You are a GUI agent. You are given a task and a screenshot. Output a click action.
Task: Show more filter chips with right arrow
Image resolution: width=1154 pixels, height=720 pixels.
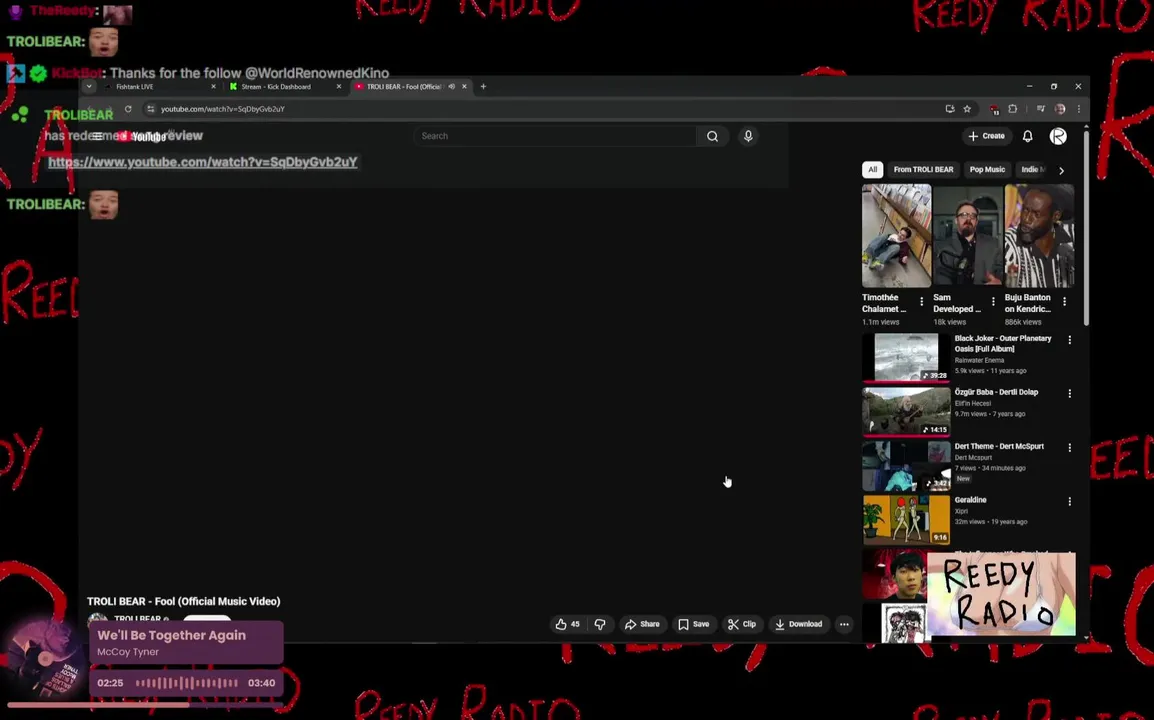pos(1061,170)
